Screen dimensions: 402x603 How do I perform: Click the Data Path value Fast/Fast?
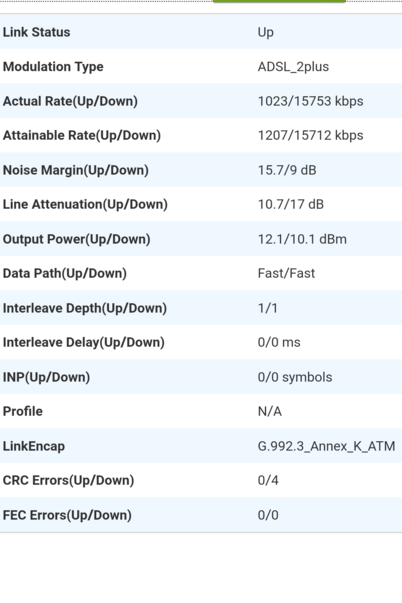click(x=286, y=273)
